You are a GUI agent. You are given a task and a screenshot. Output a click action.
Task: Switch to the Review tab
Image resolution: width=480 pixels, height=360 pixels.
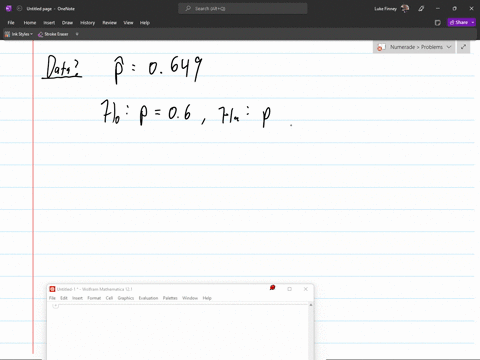pyautogui.click(x=109, y=23)
